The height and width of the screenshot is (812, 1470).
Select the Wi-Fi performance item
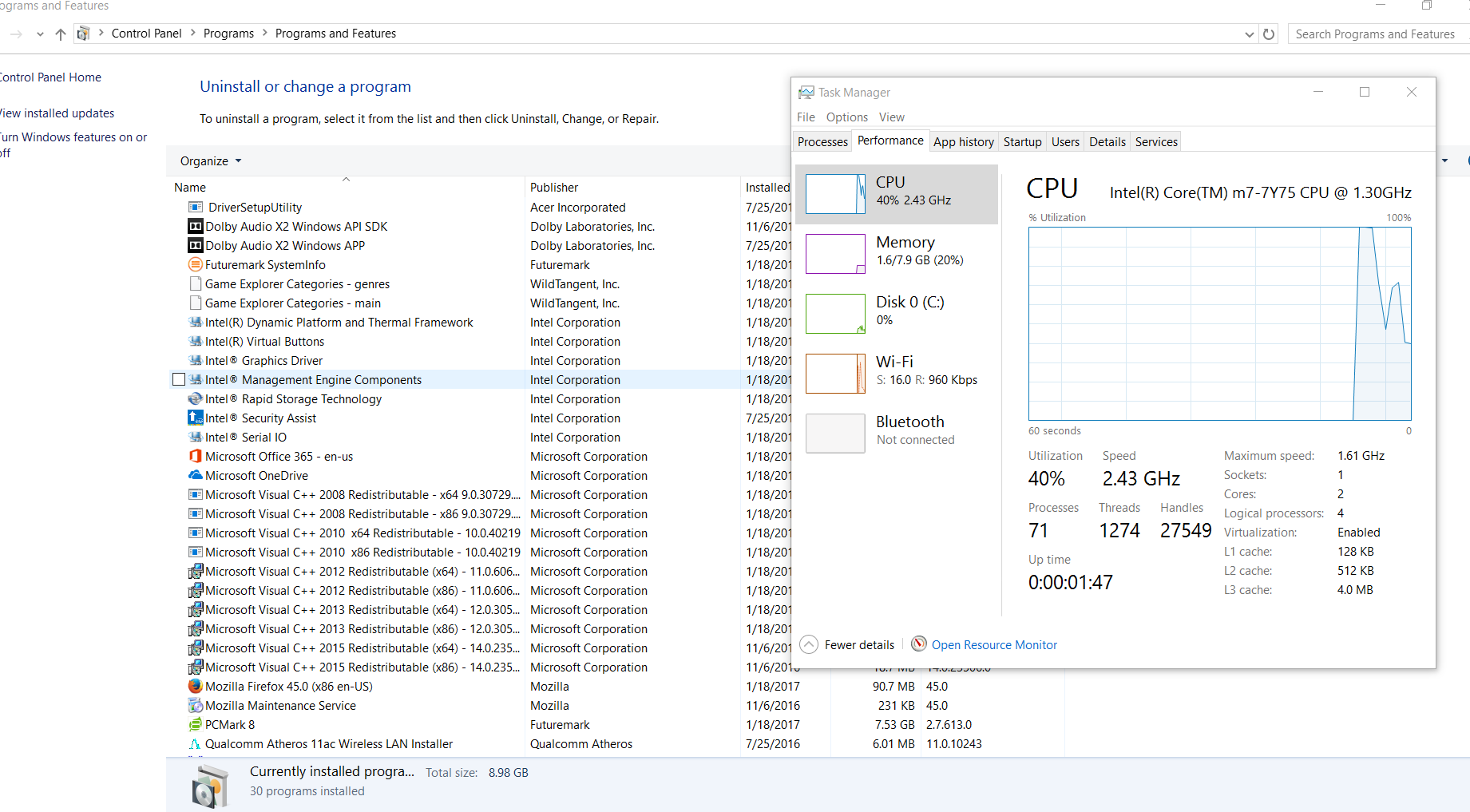coord(897,374)
